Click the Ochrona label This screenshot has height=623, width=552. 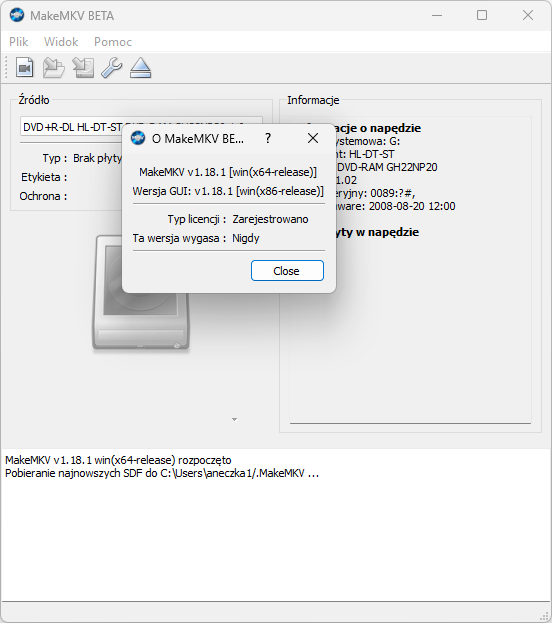click(x=43, y=196)
